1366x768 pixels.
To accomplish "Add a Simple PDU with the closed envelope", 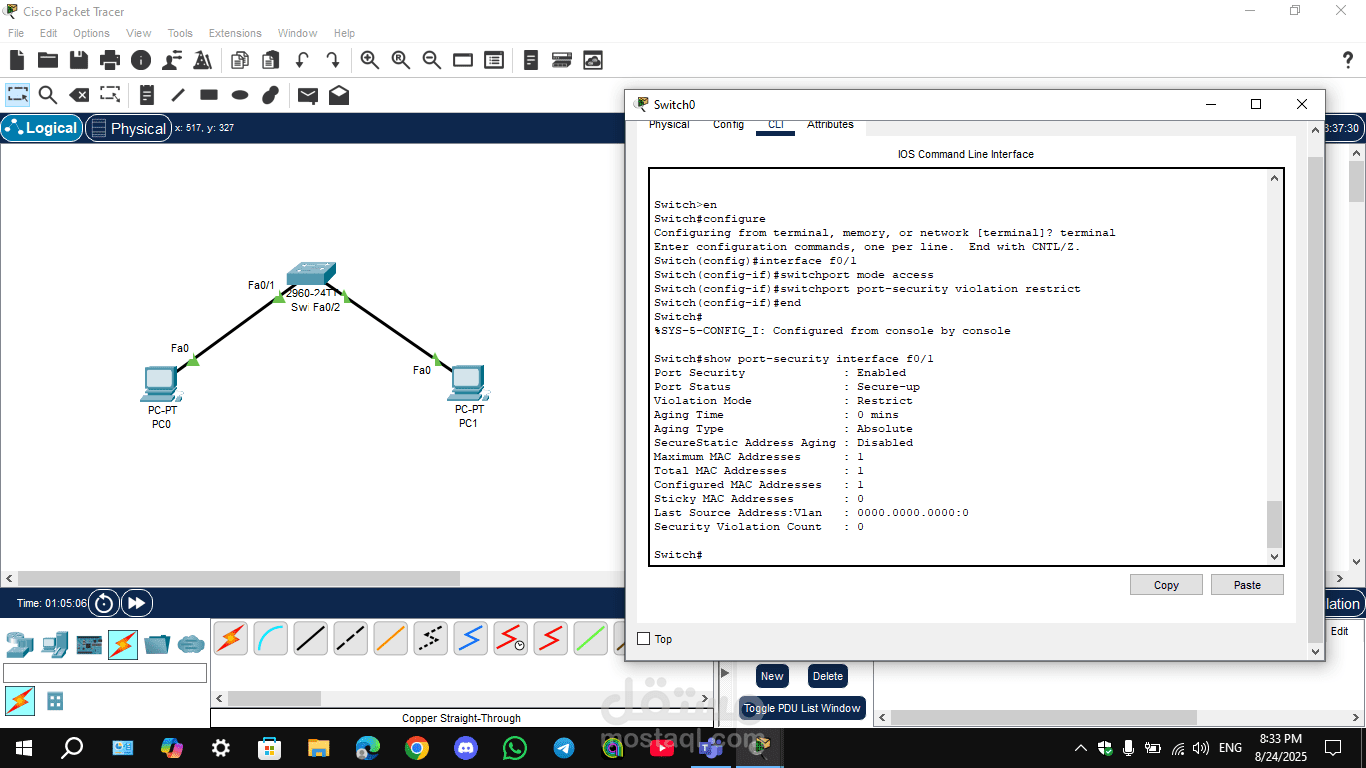I will coord(308,95).
